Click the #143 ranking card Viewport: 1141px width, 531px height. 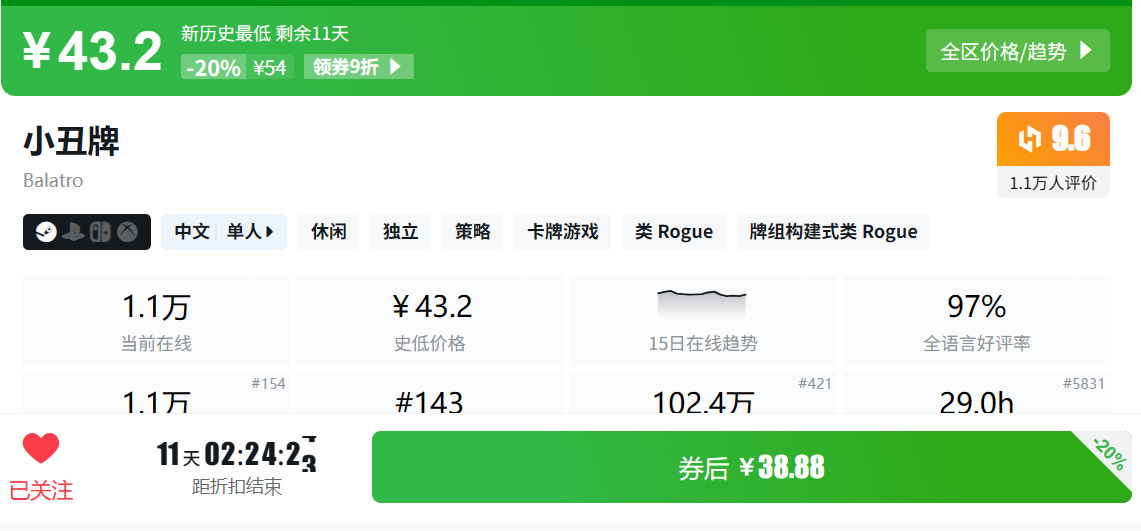point(429,394)
